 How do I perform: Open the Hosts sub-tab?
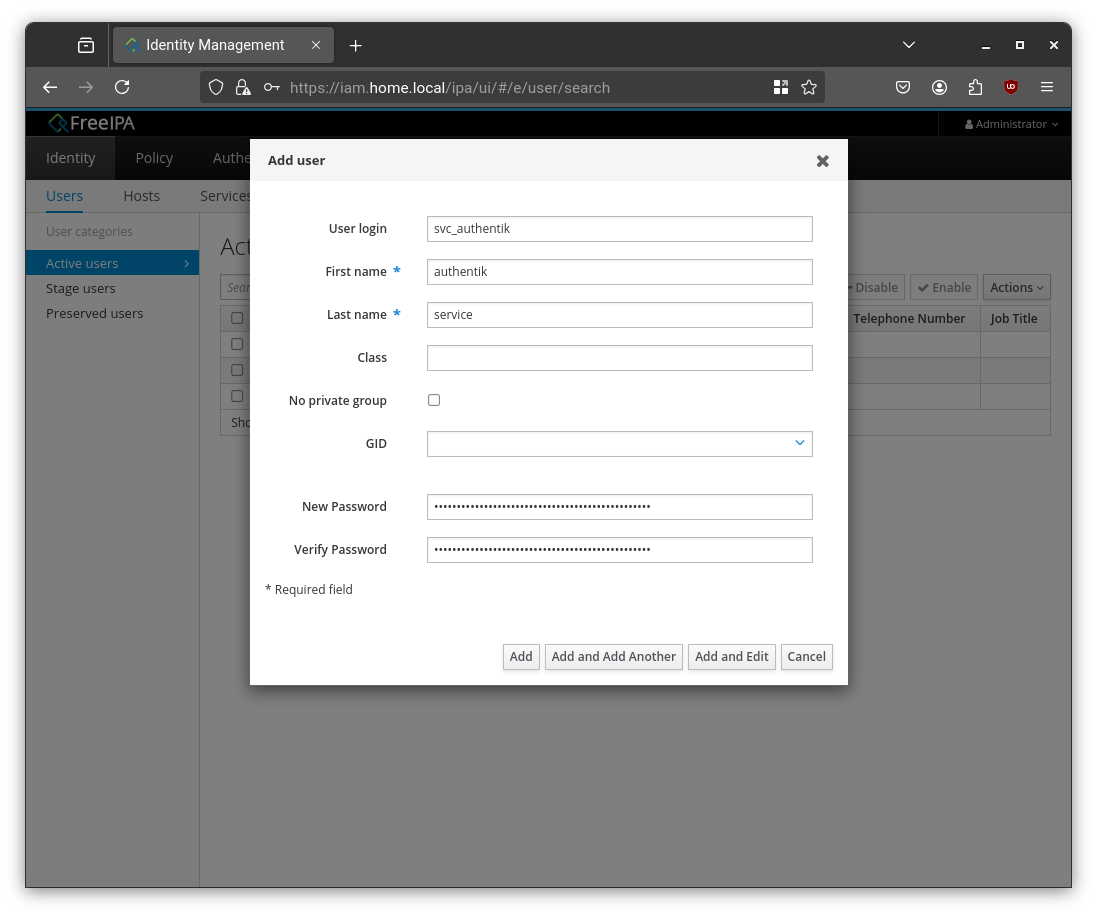(x=141, y=197)
